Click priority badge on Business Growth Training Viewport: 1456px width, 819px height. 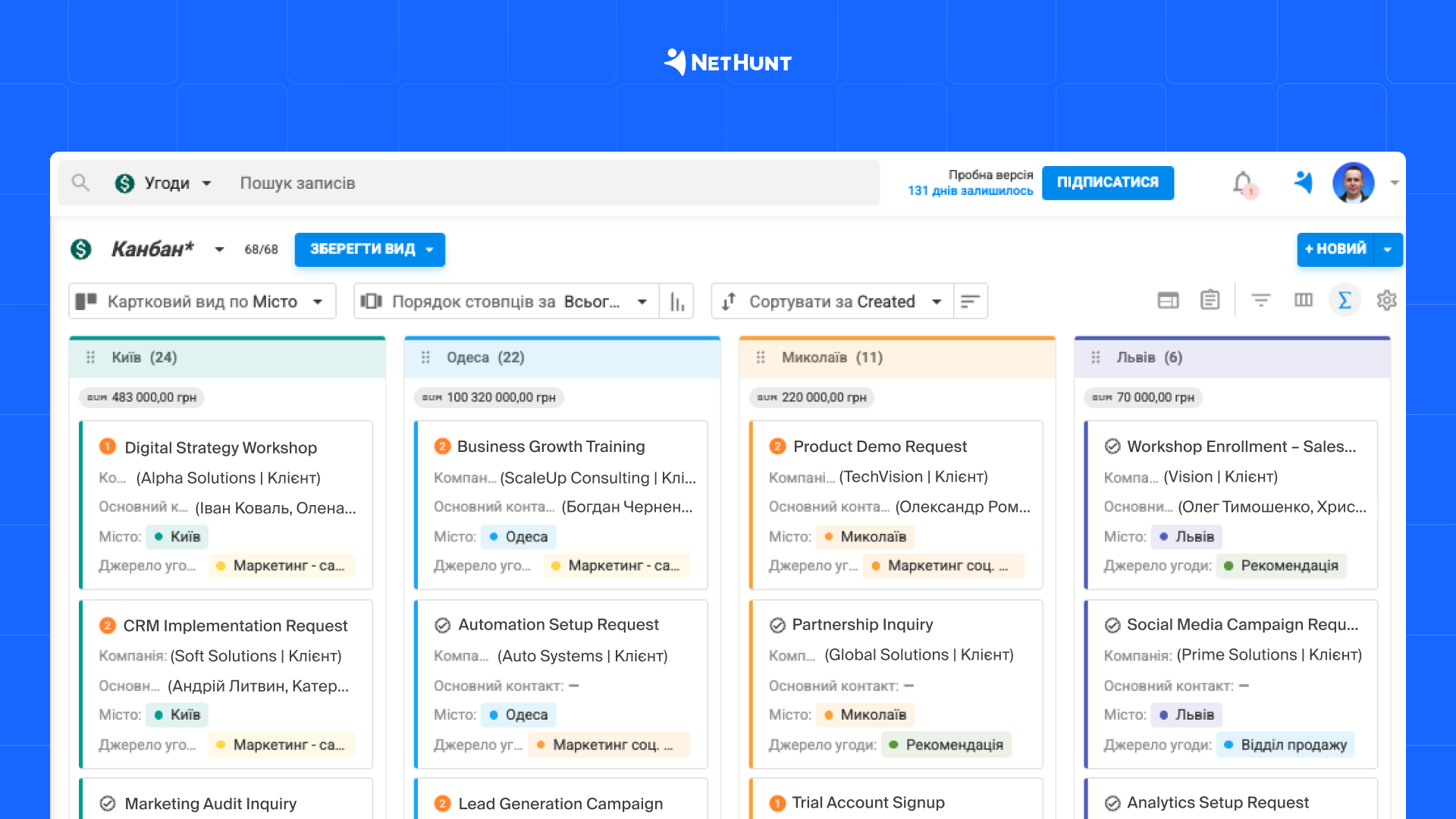[x=443, y=447]
